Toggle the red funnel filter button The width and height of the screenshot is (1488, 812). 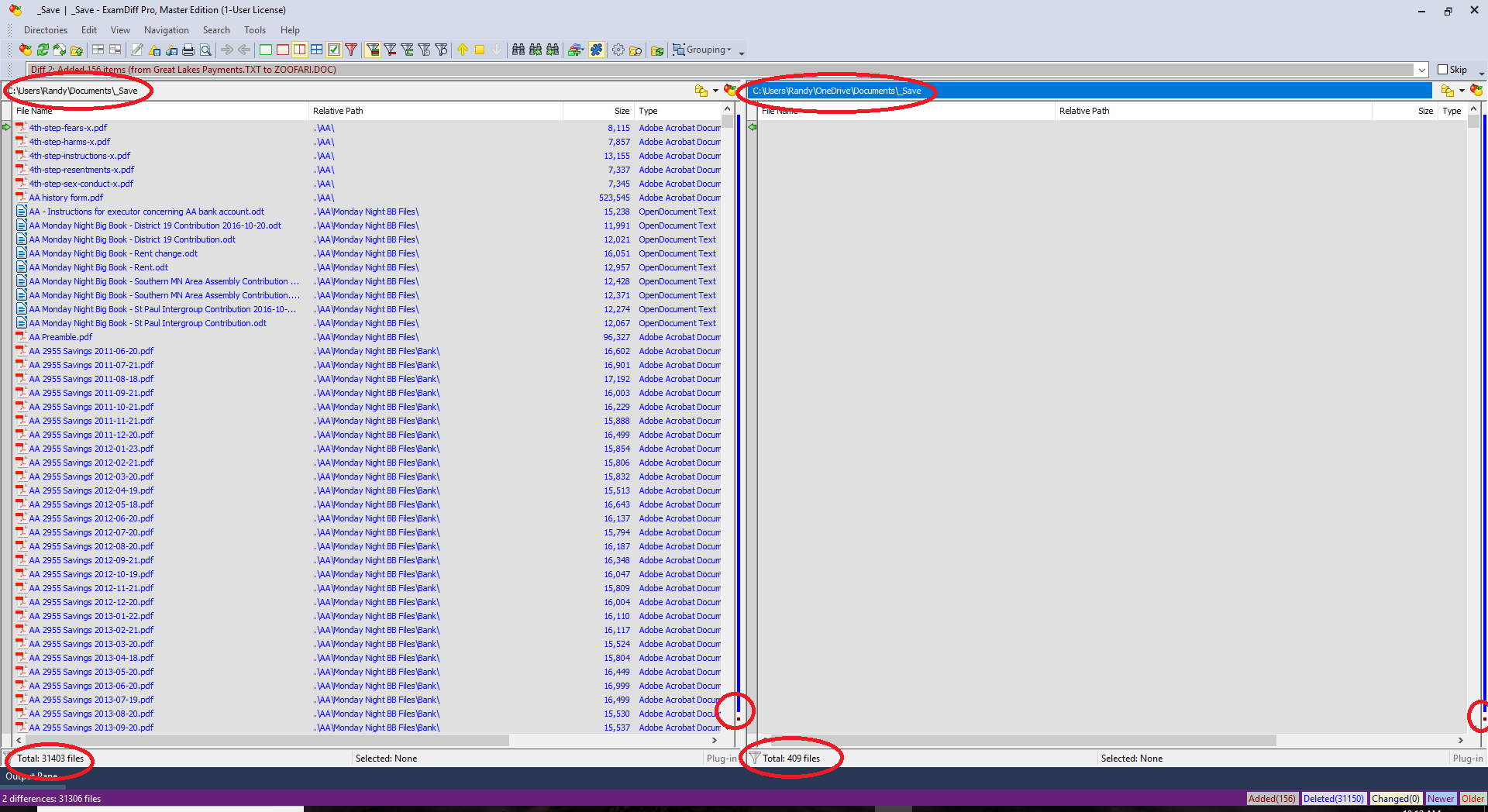[351, 50]
